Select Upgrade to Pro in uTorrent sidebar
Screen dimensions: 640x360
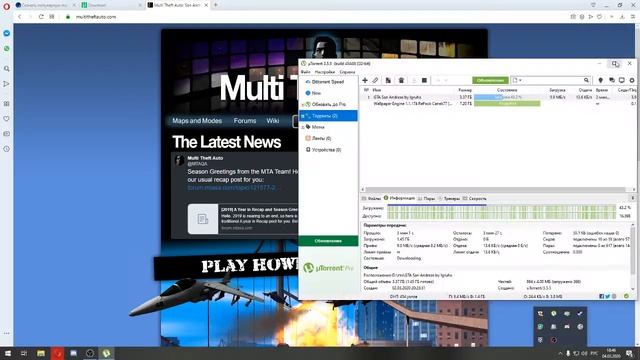[325, 104]
